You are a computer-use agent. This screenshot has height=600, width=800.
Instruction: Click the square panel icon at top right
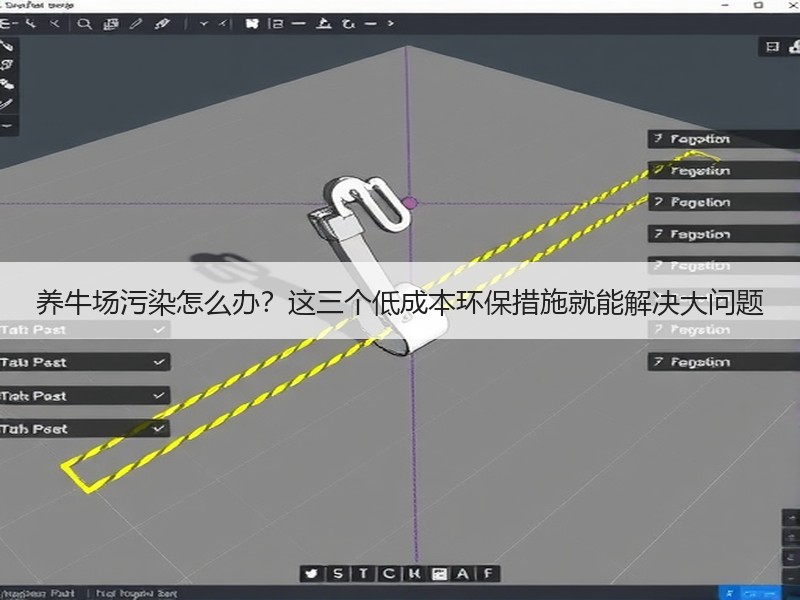point(772,47)
